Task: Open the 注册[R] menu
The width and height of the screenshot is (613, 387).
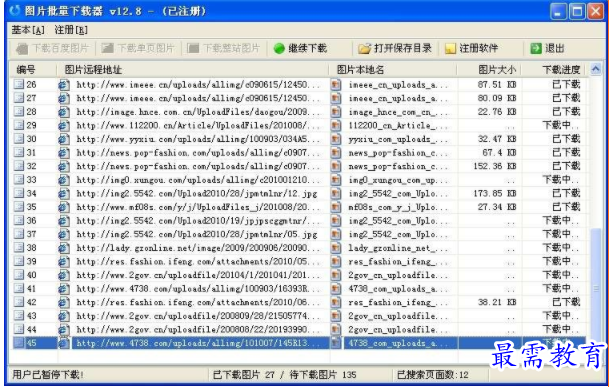Action: pos(71,30)
